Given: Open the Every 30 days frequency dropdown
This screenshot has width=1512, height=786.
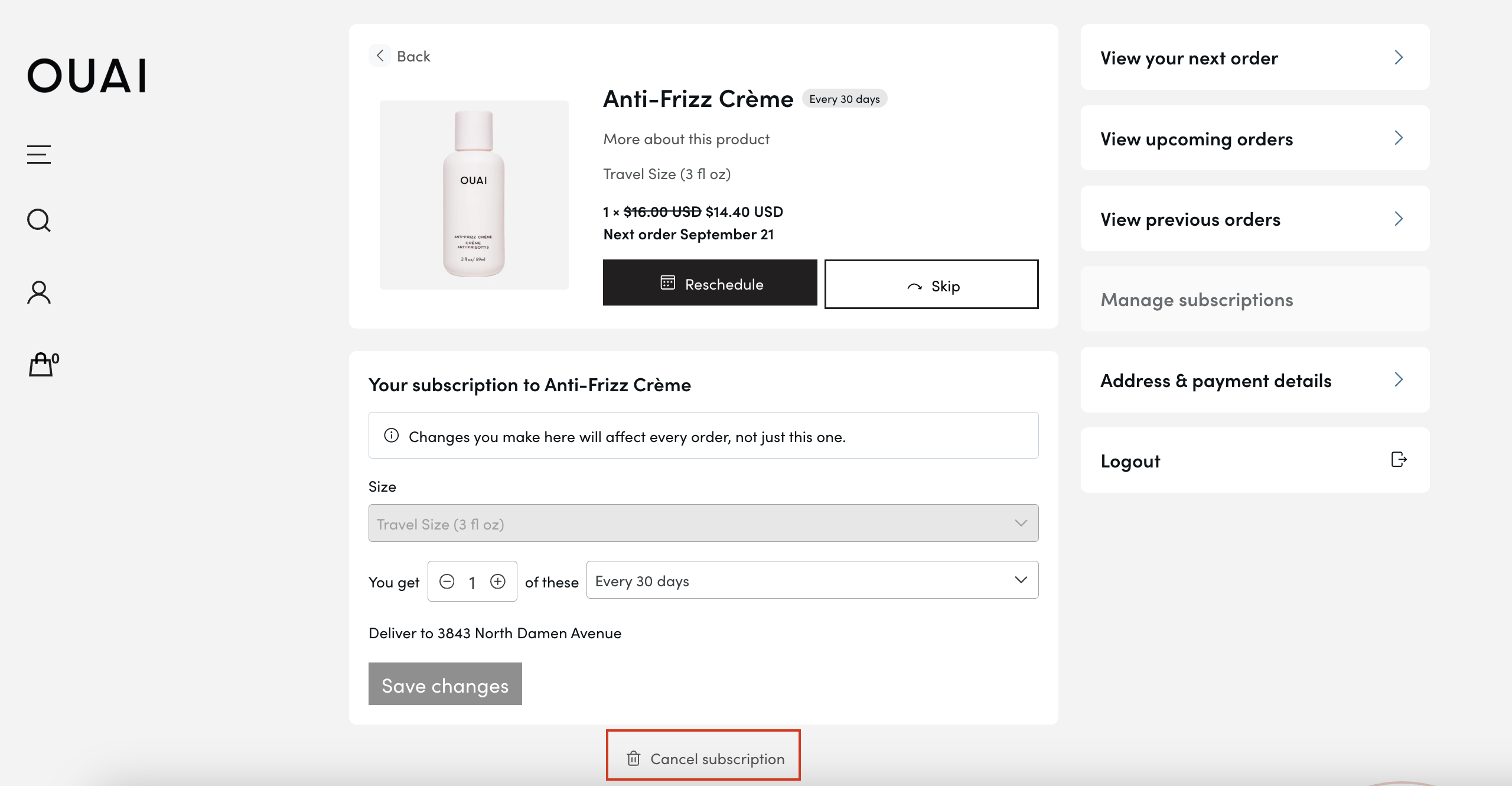Looking at the screenshot, I should [x=813, y=580].
